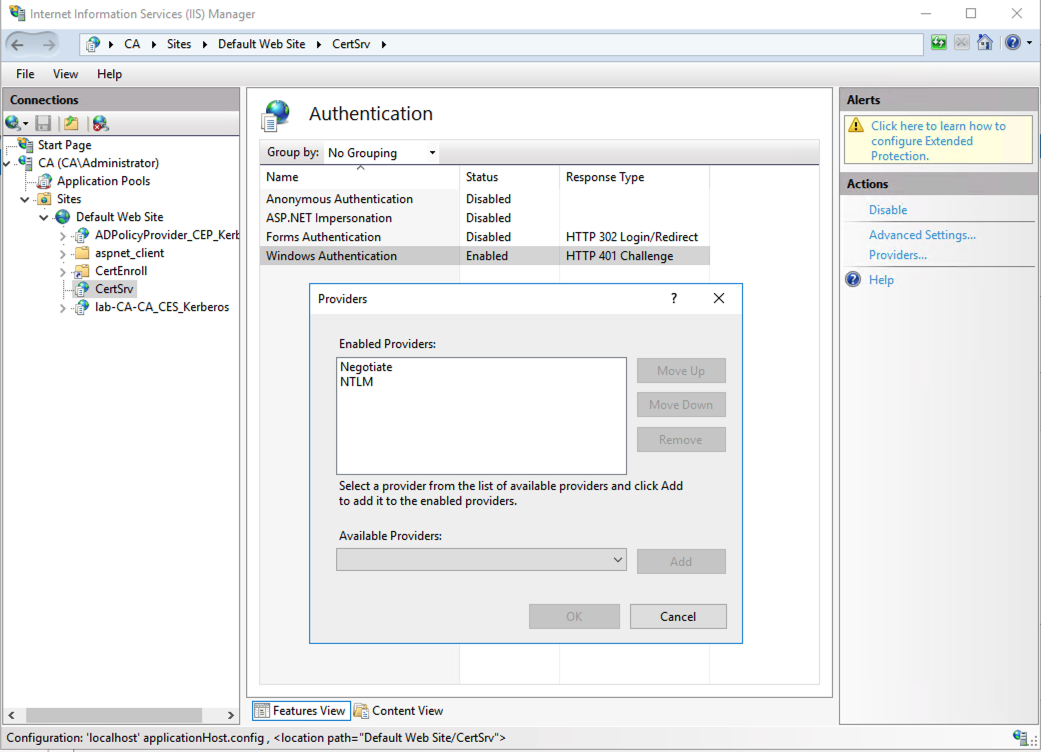Select NTLM in the Enabled Providers list
1041x752 pixels.
pyautogui.click(x=360, y=380)
